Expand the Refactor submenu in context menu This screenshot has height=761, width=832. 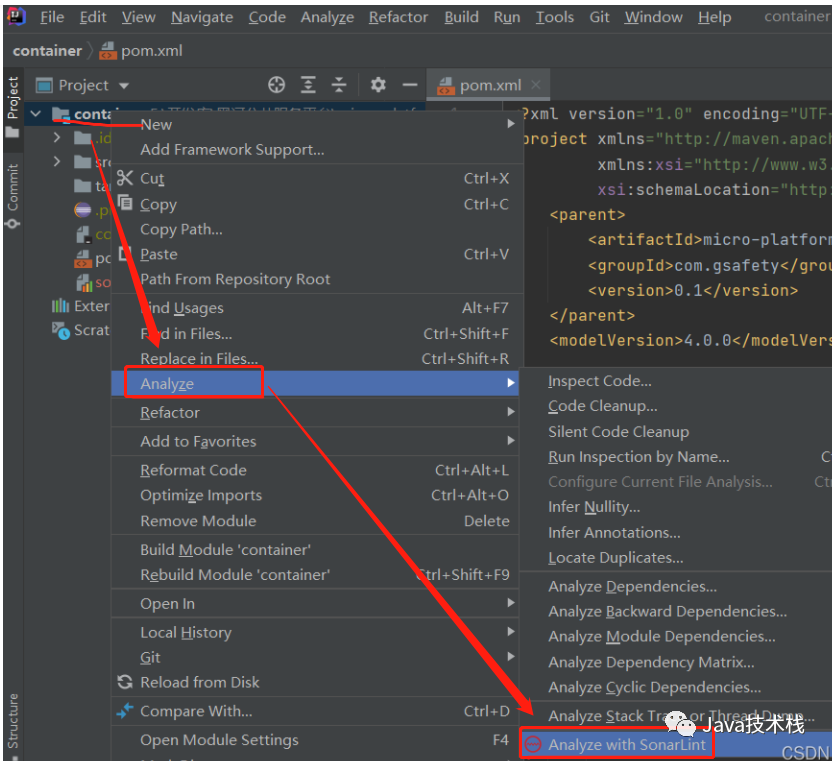pos(314,412)
